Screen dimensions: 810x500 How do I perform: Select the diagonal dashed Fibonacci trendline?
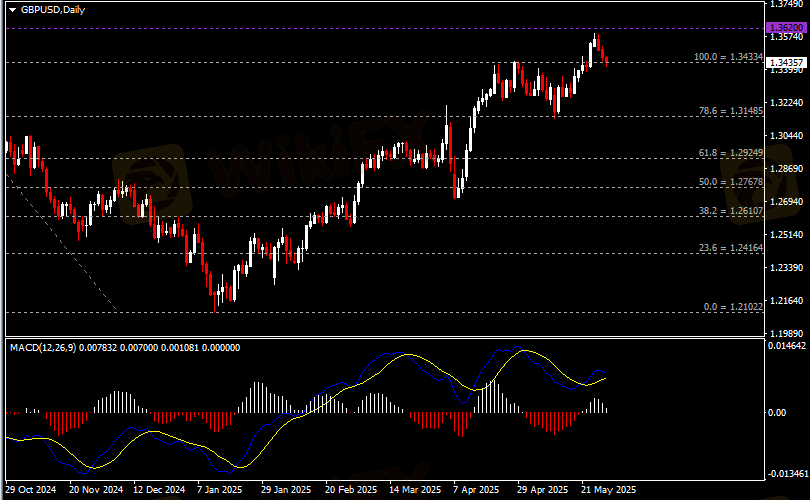[x=62, y=244]
